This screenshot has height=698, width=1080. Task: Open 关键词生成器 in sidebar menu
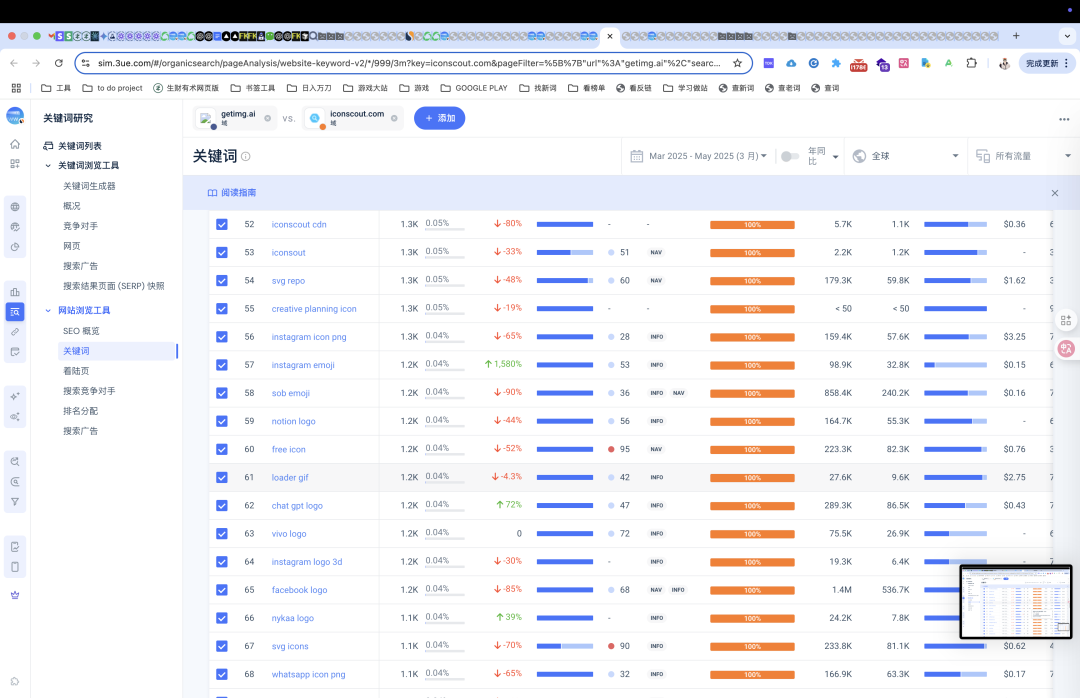tap(90, 186)
